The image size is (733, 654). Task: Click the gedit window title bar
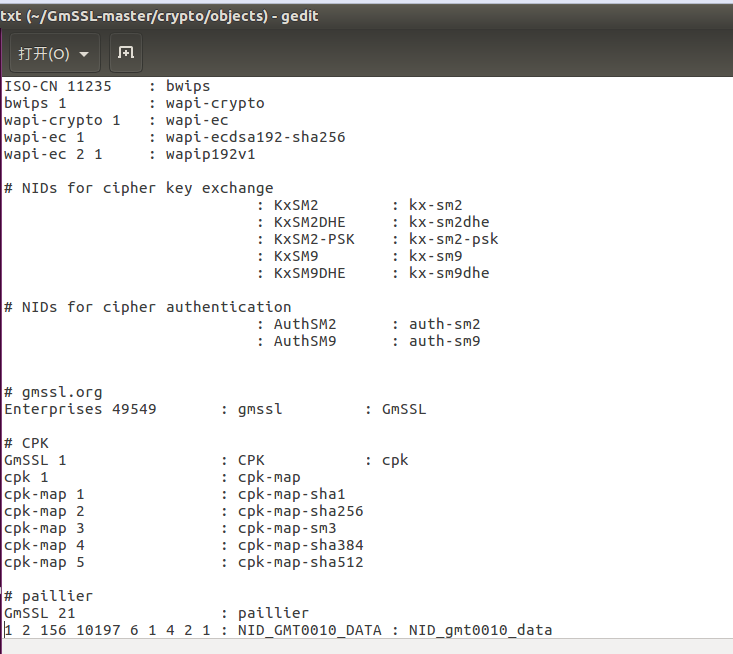(x=366, y=16)
